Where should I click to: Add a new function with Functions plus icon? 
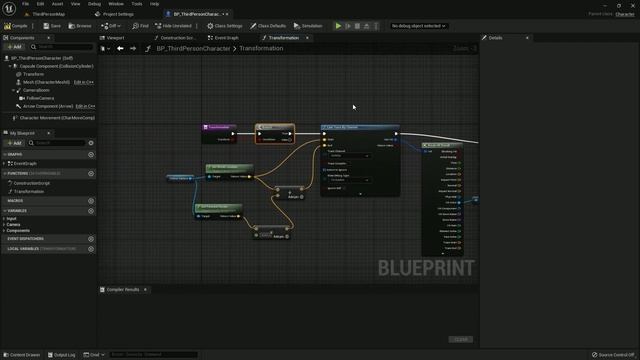tap(91, 174)
